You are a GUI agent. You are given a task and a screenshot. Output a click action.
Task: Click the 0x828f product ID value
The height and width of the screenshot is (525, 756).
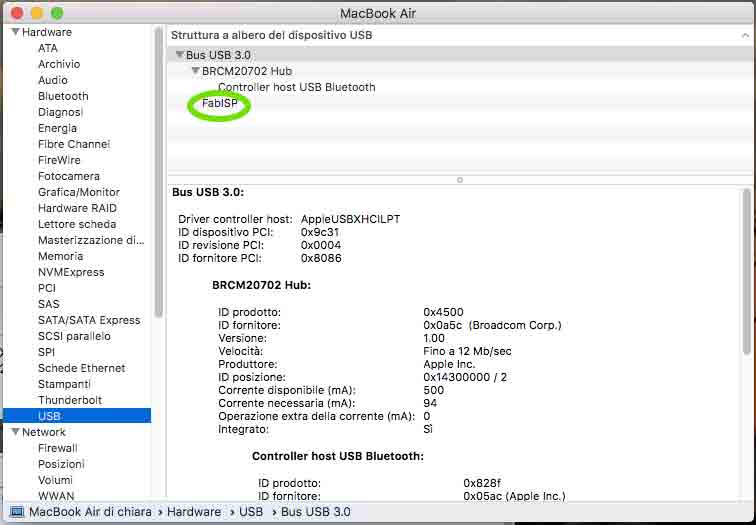click(x=482, y=483)
